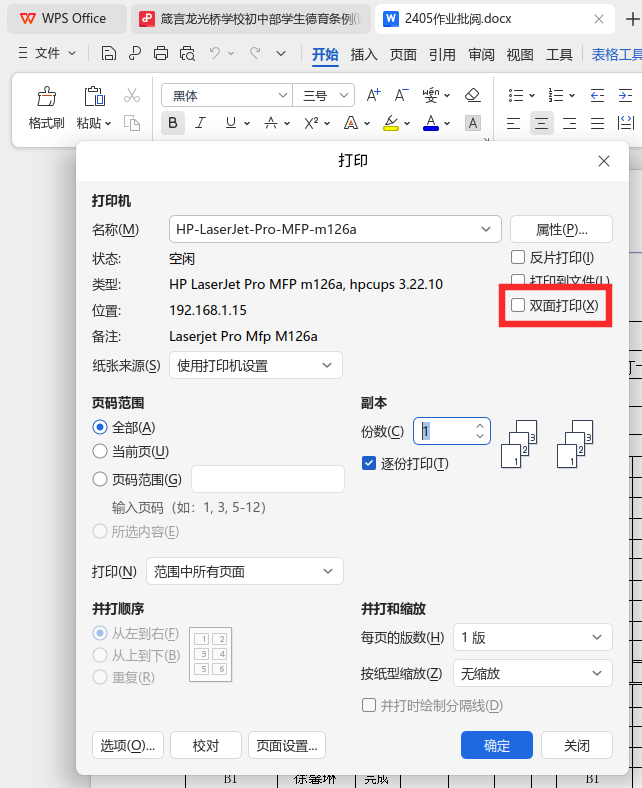
Task: Click the 关闭 button
Action: (577, 745)
